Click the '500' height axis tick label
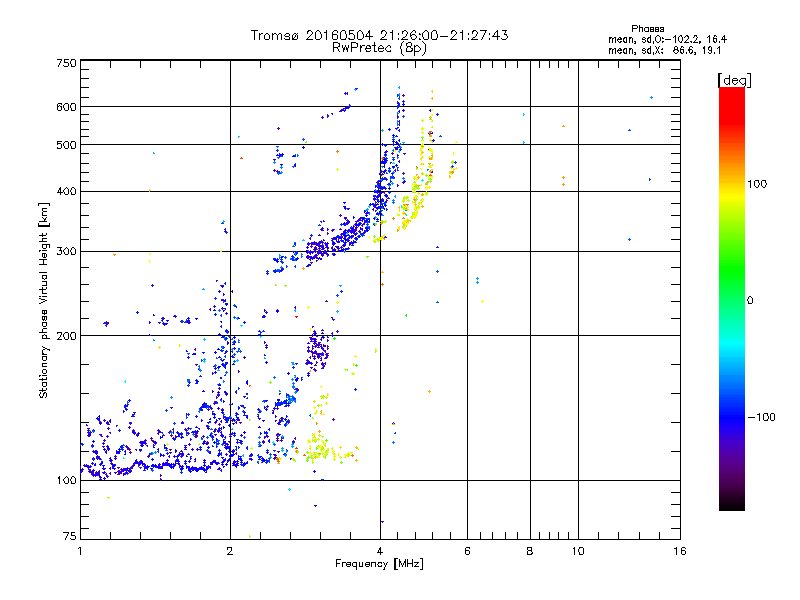Image resolution: width=800 pixels, height=600 pixels. [66, 145]
